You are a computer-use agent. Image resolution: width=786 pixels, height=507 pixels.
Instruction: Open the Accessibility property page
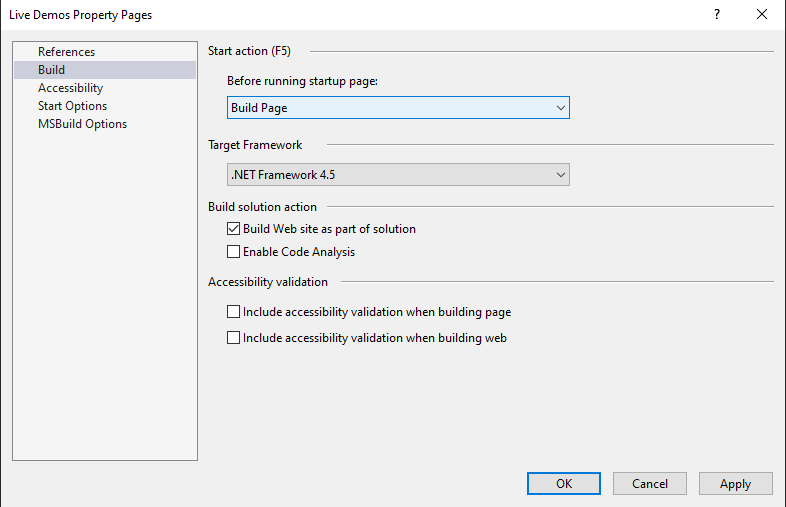70,88
